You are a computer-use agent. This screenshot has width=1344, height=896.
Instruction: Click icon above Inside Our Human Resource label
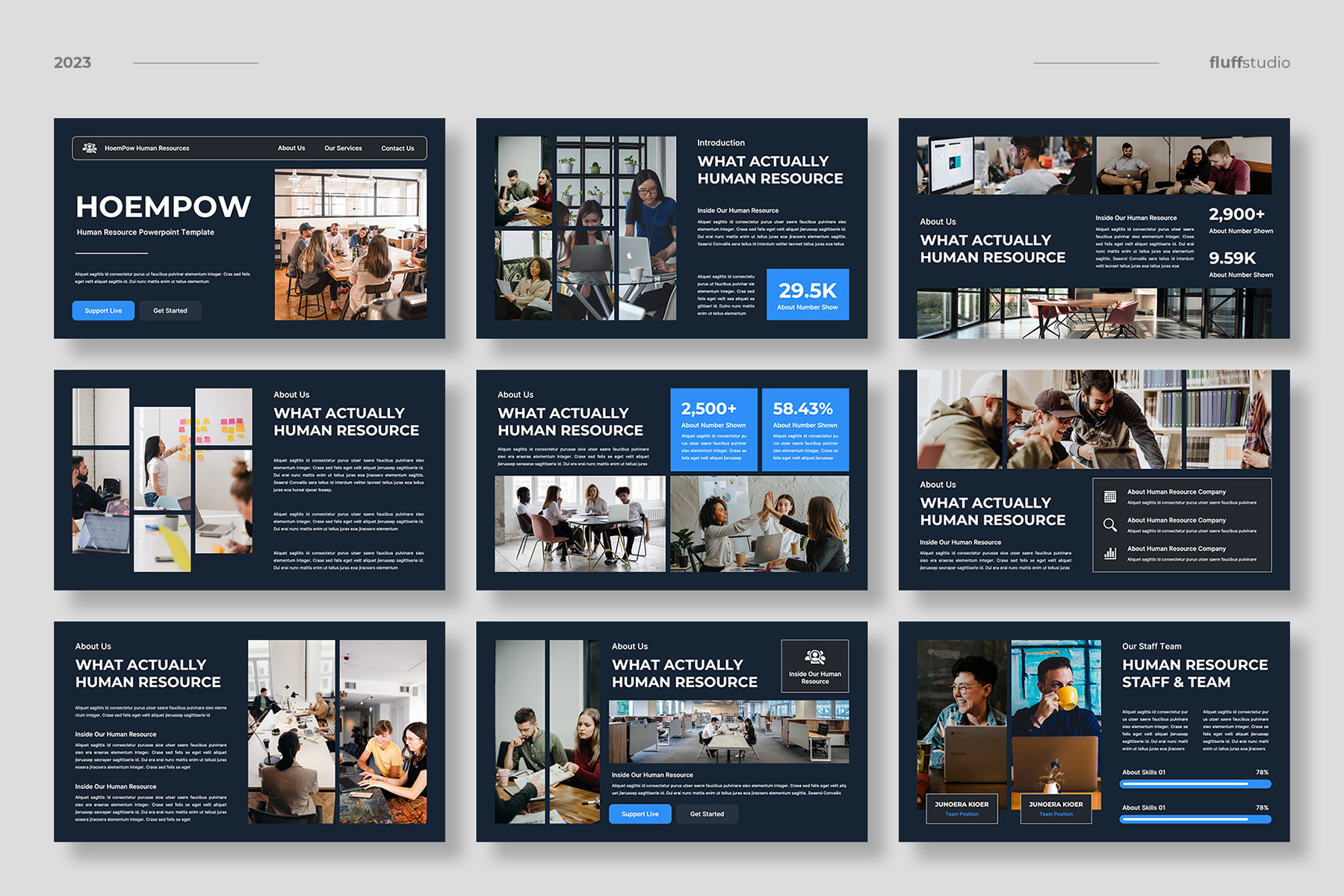(x=814, y=657)
